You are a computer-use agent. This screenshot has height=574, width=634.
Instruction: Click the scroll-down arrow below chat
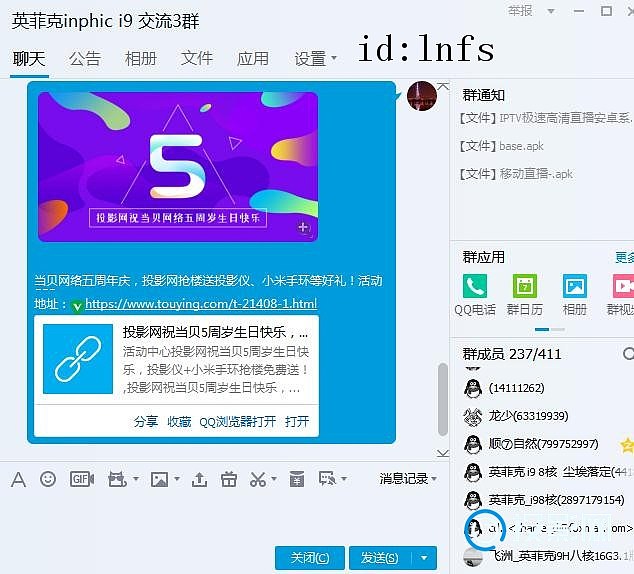(x=443, y=454)
